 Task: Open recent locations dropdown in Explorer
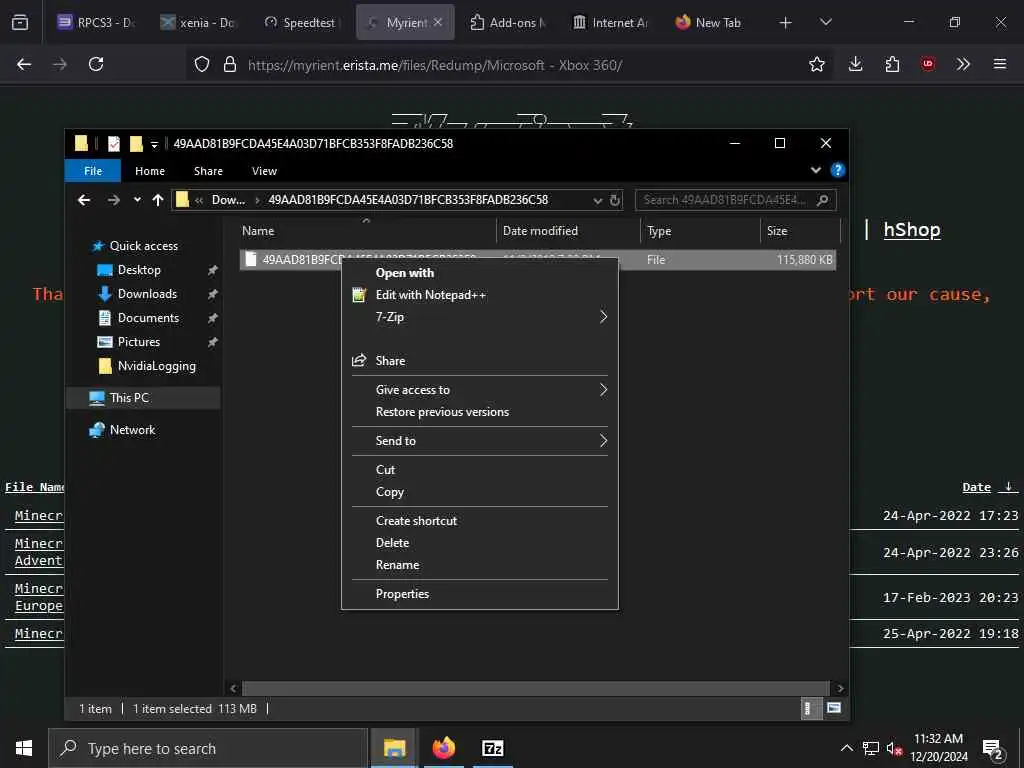[137, 200]
